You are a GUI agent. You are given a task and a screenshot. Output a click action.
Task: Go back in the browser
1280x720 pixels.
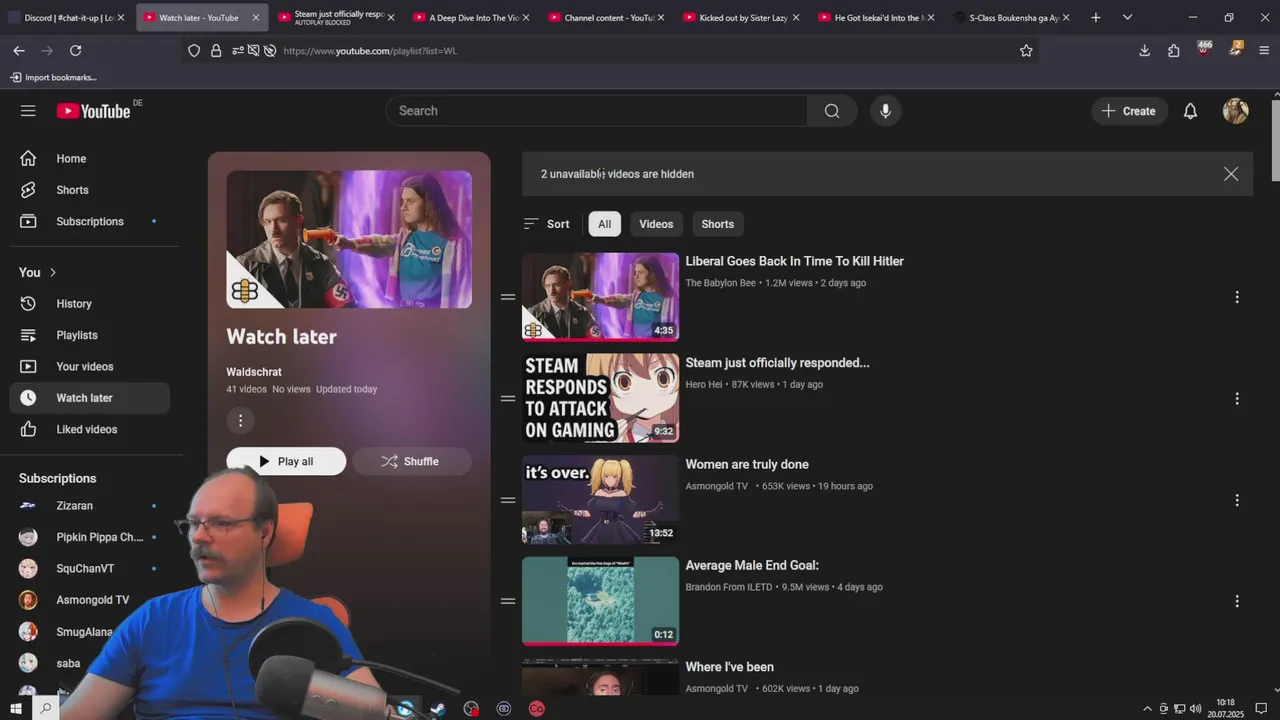pyautogui.click(x=19, y=50)
